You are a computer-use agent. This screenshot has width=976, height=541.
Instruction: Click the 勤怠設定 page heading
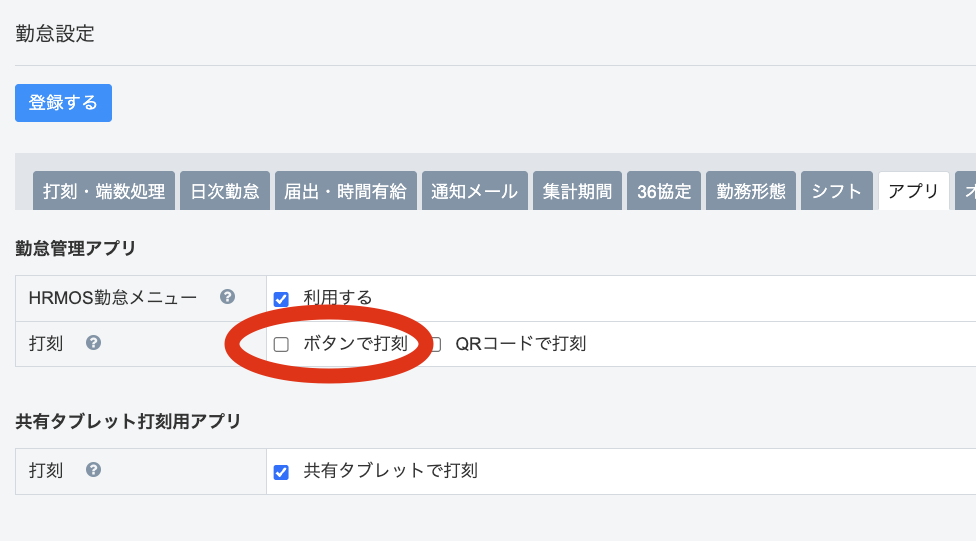[55, 33]
